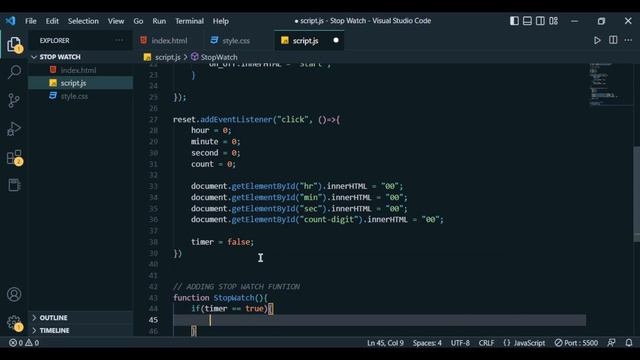Open the Extensions view

[x=14, y=157]
